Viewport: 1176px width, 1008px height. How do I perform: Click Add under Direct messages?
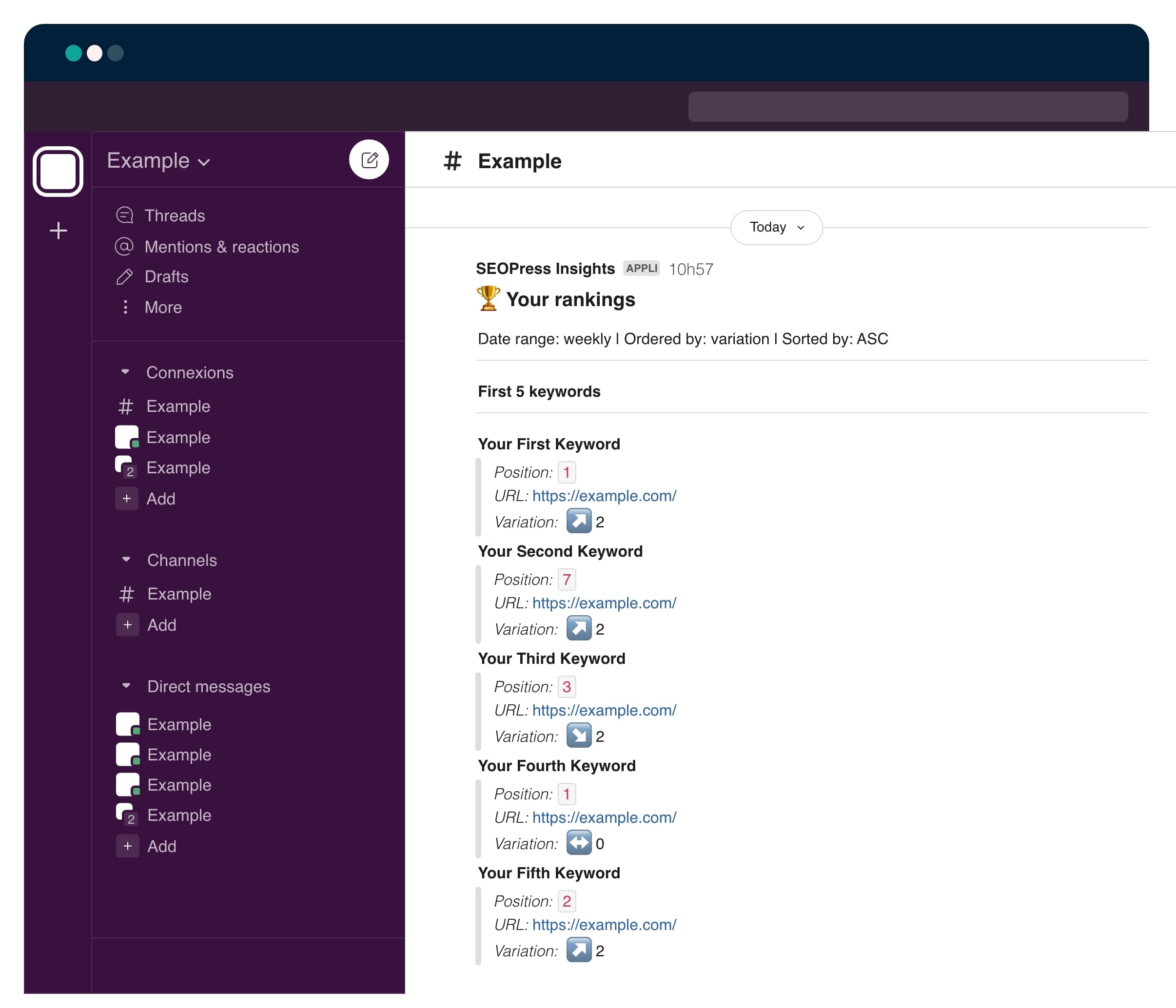162,846
